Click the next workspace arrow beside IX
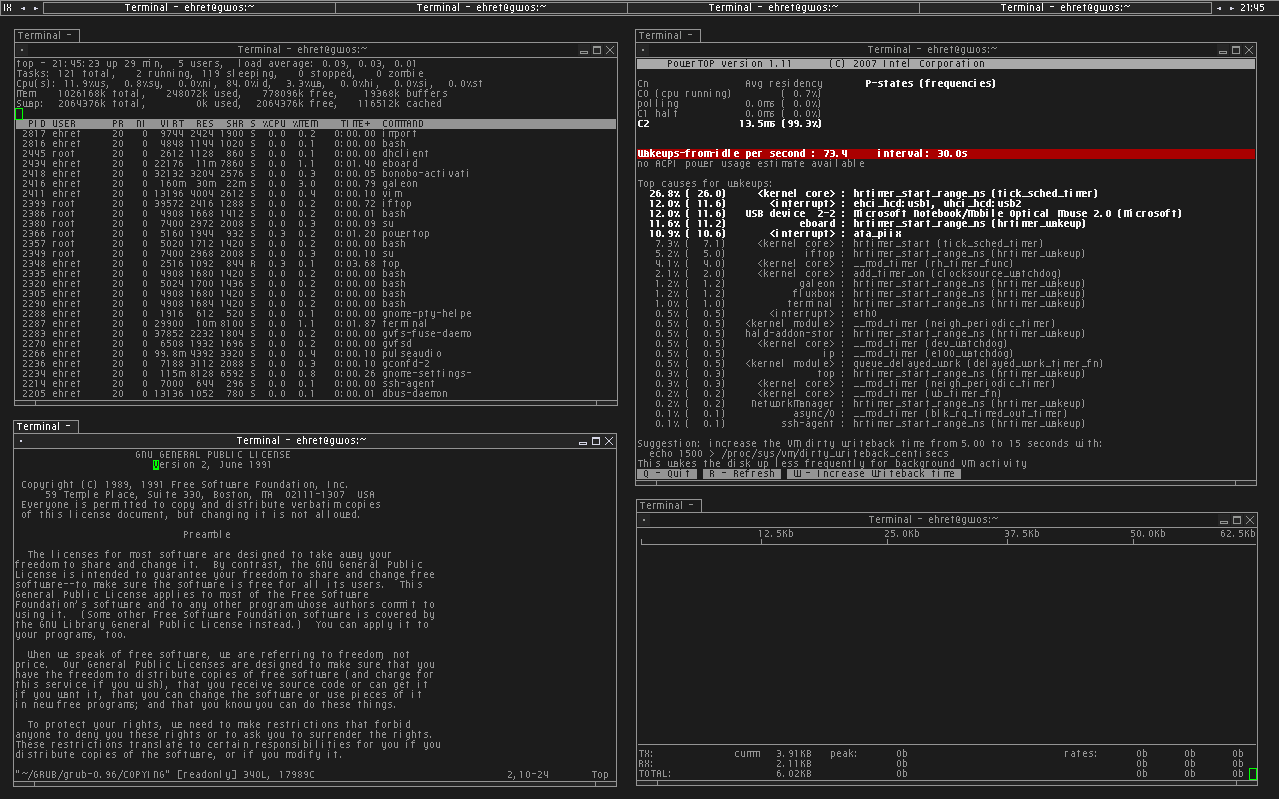The width and height of the screenshot is (1279, 799). 36,8
